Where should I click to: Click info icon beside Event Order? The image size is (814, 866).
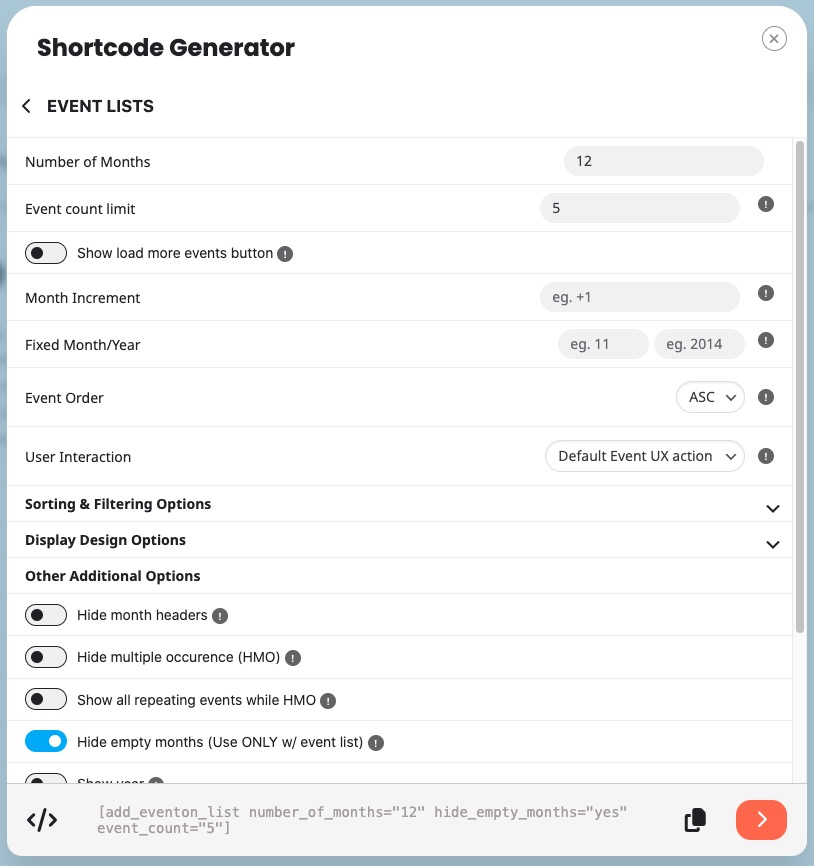[x=766, y=397]
